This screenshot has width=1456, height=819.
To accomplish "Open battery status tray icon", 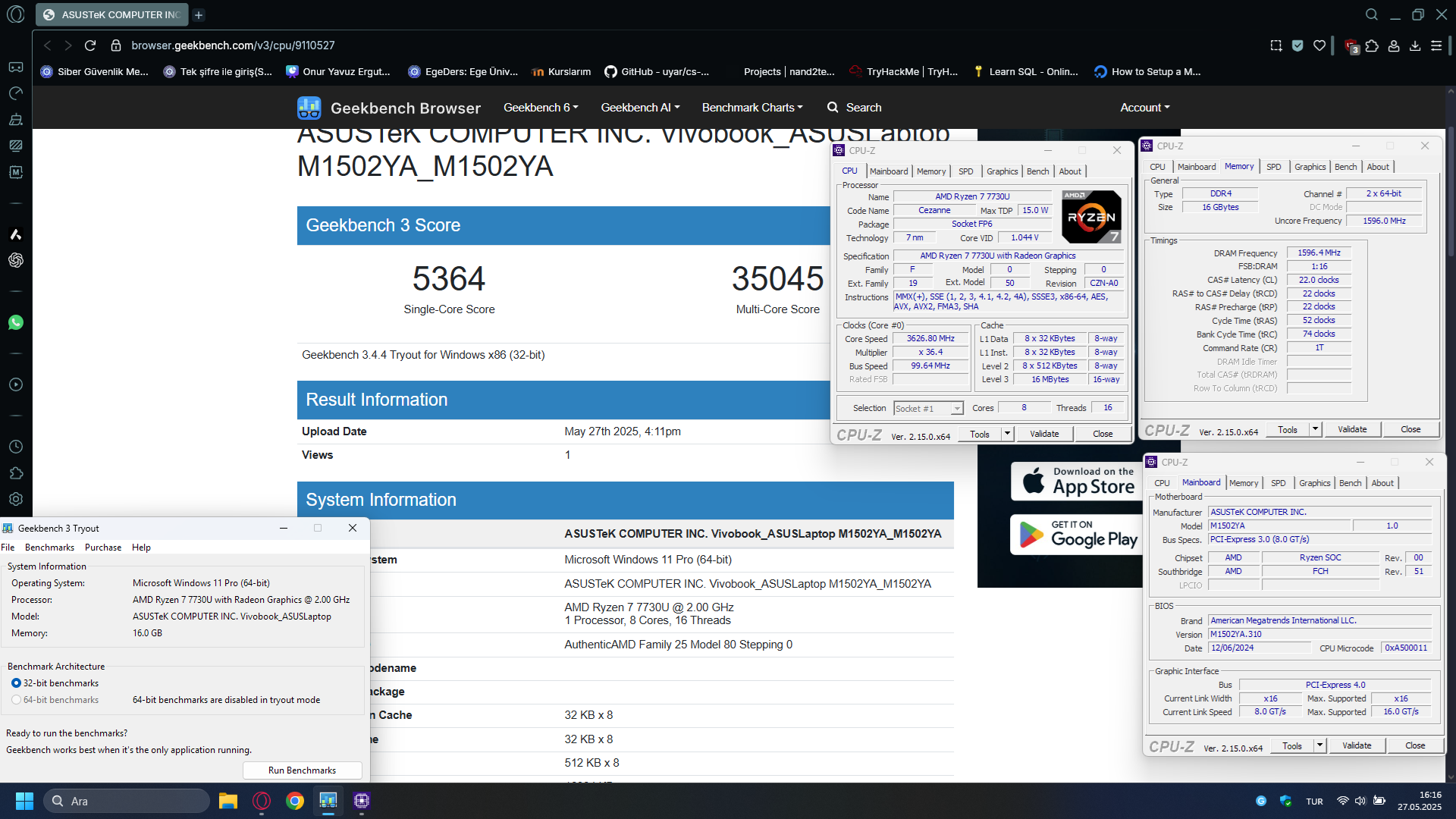I will point(1379,801).
